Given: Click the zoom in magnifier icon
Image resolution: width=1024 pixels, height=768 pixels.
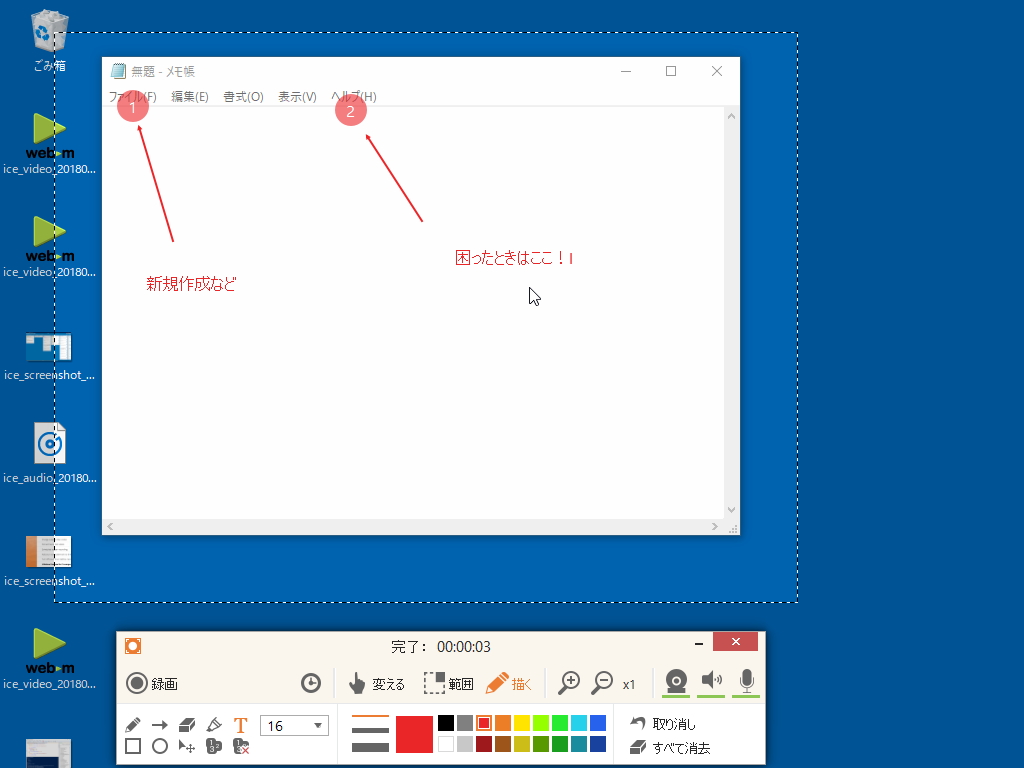Looking at the screenshot, I should (569, 683).
